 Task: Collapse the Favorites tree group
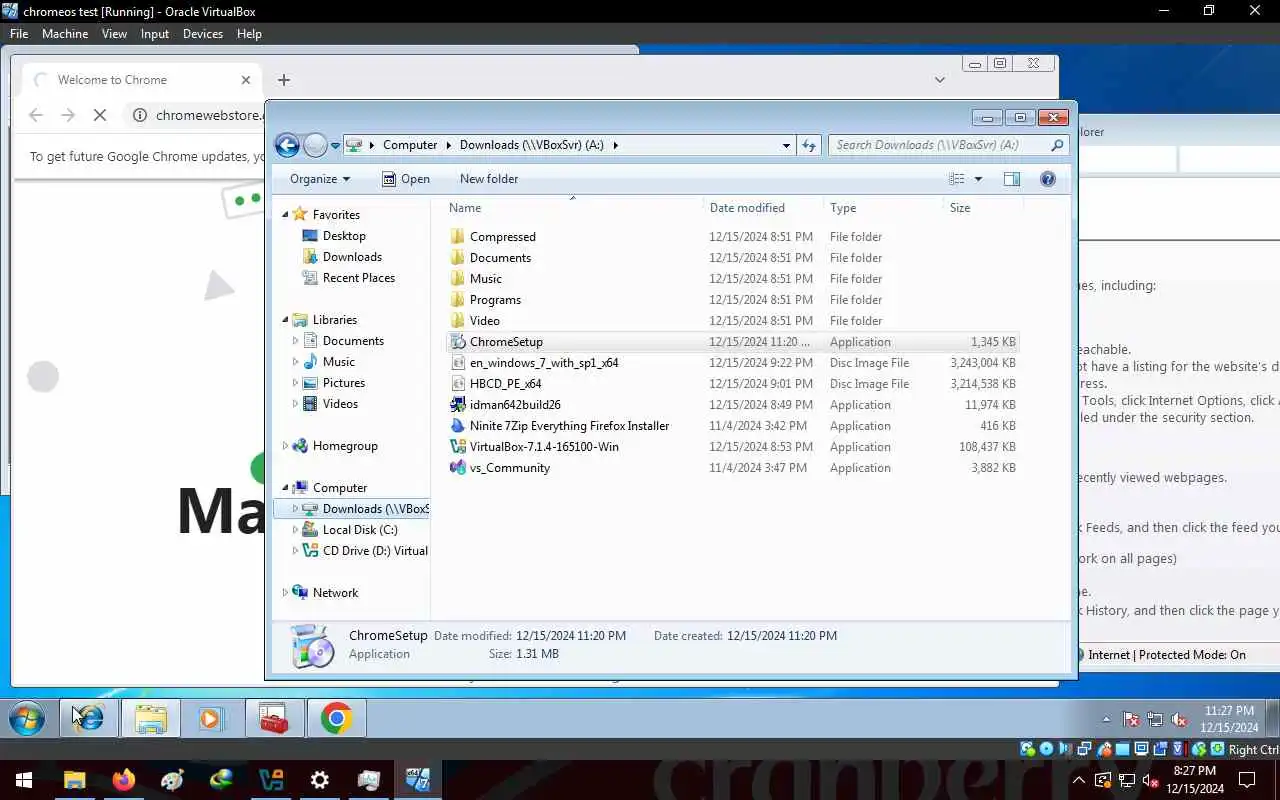[285, 215]
